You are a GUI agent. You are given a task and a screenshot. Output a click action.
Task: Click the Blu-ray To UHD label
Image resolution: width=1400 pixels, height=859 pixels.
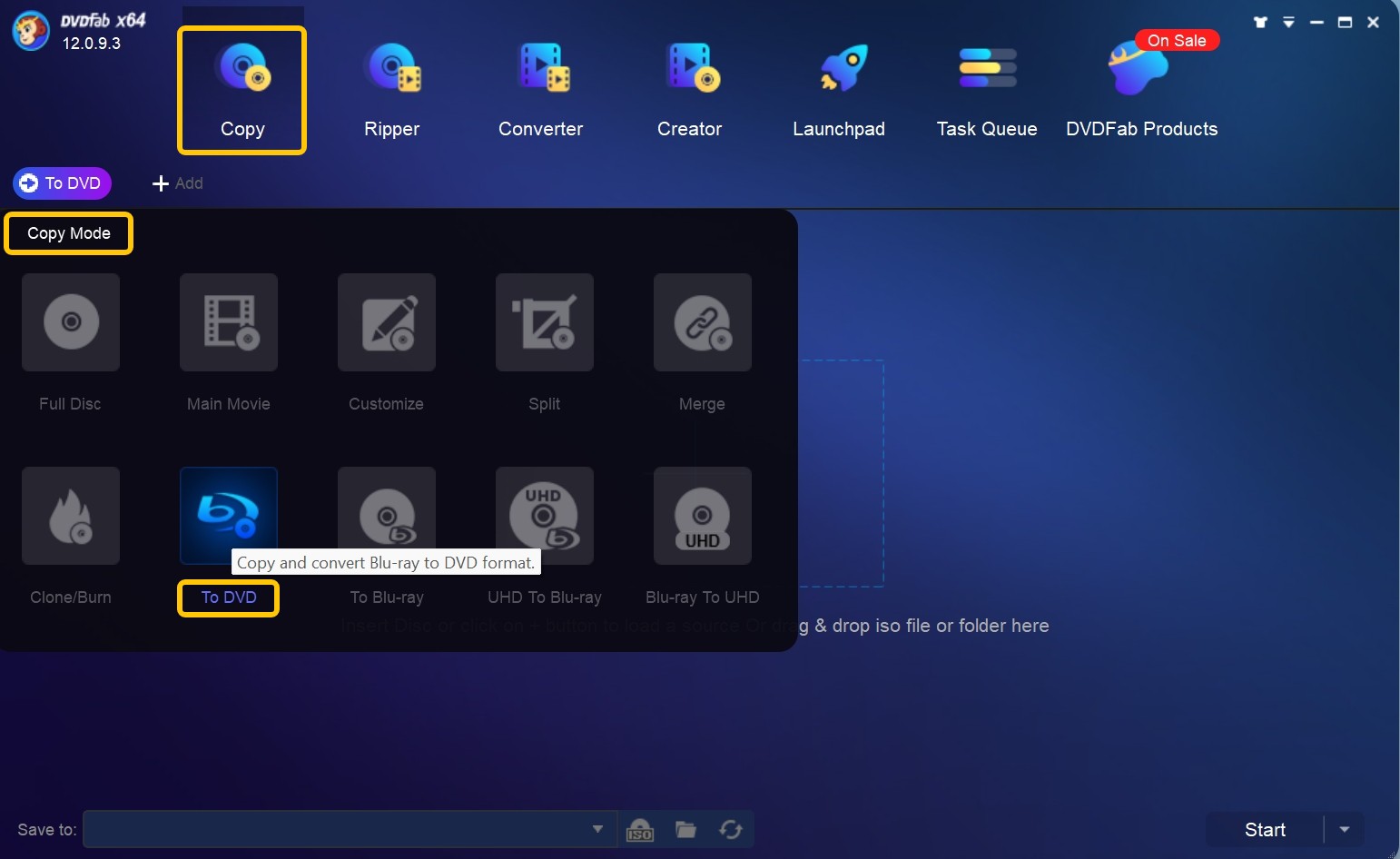703,597
